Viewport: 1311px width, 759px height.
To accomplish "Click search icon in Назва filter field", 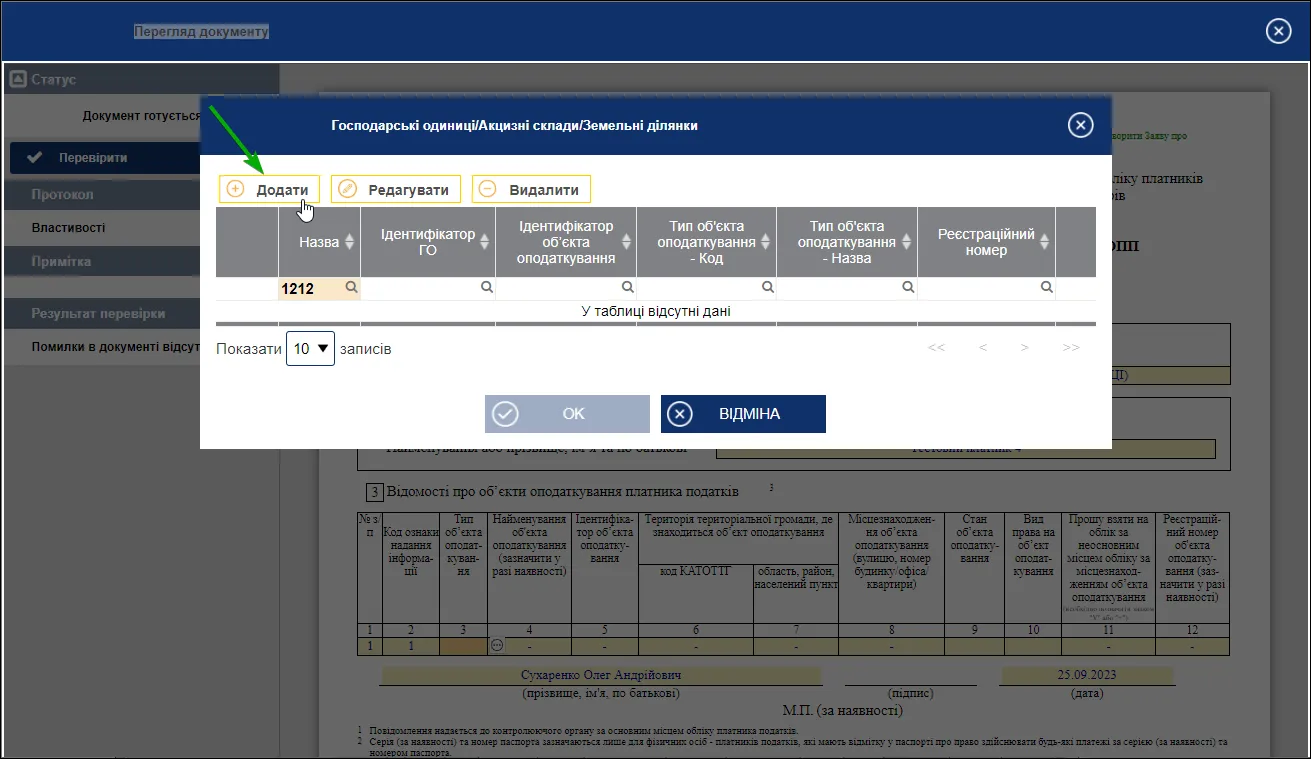I will click(x=351, y=287).
